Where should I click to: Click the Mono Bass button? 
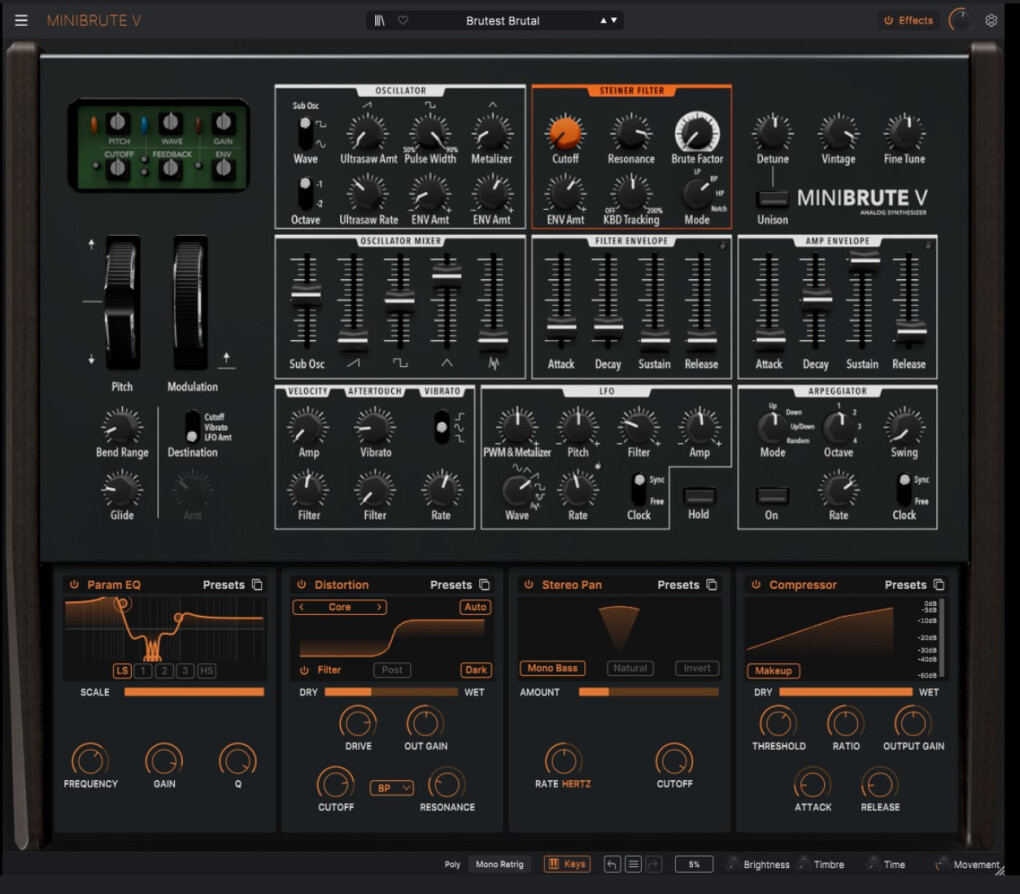pos(553,668)
